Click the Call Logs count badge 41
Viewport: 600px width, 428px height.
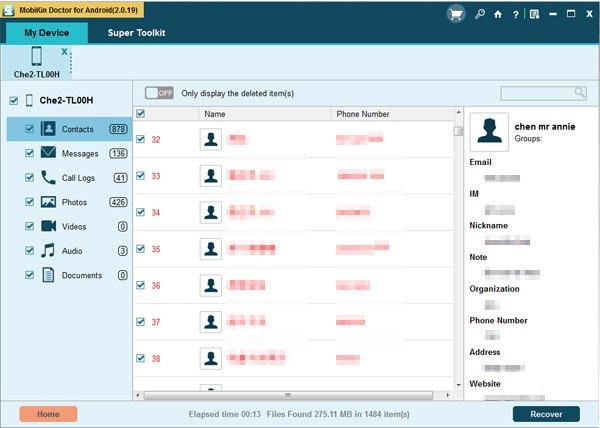tap(121, 178)
